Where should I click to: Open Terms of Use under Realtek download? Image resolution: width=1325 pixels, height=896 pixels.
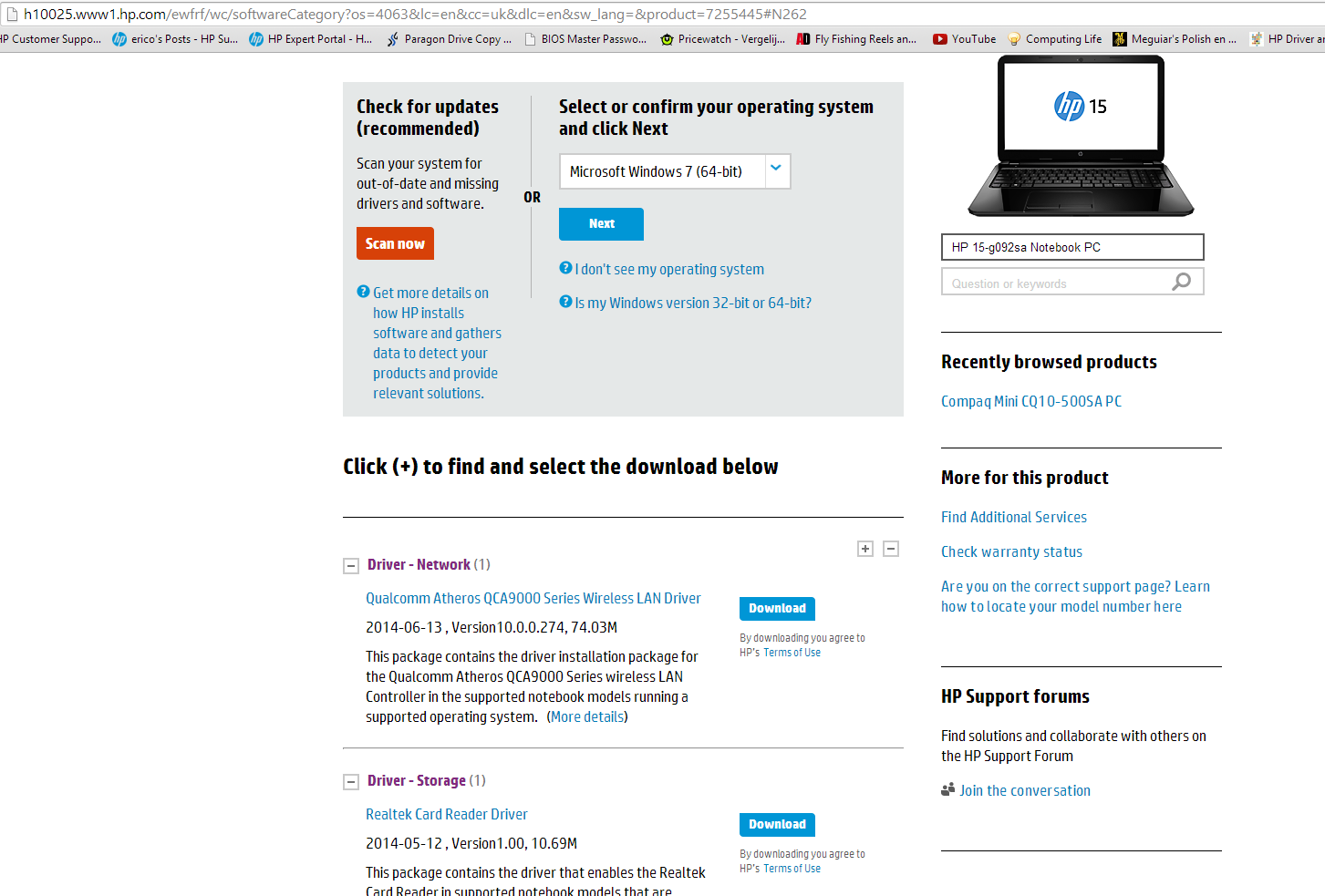pyautogui.click(x=792, y=869)
